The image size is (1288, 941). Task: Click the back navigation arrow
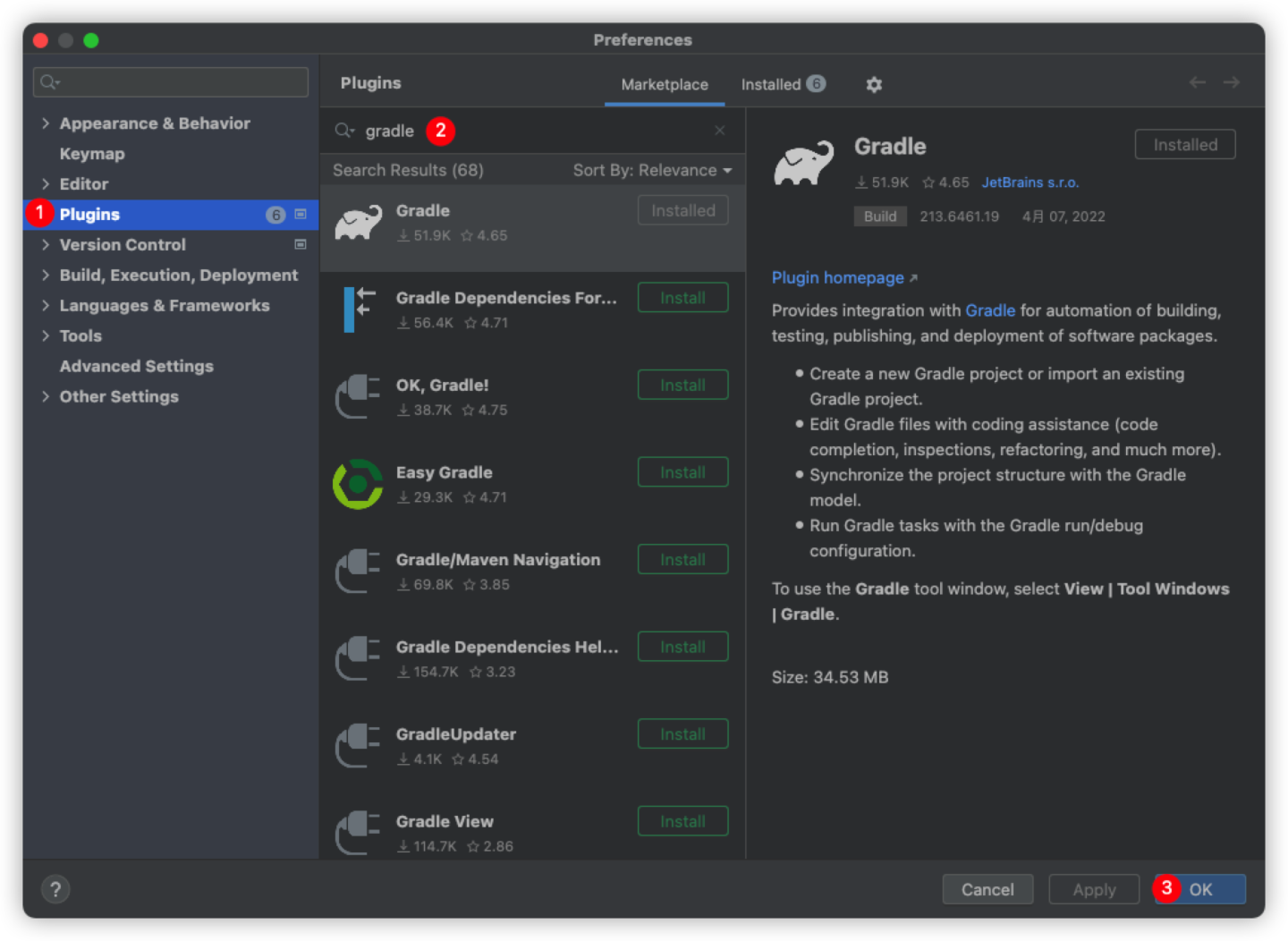point(1197,82)
